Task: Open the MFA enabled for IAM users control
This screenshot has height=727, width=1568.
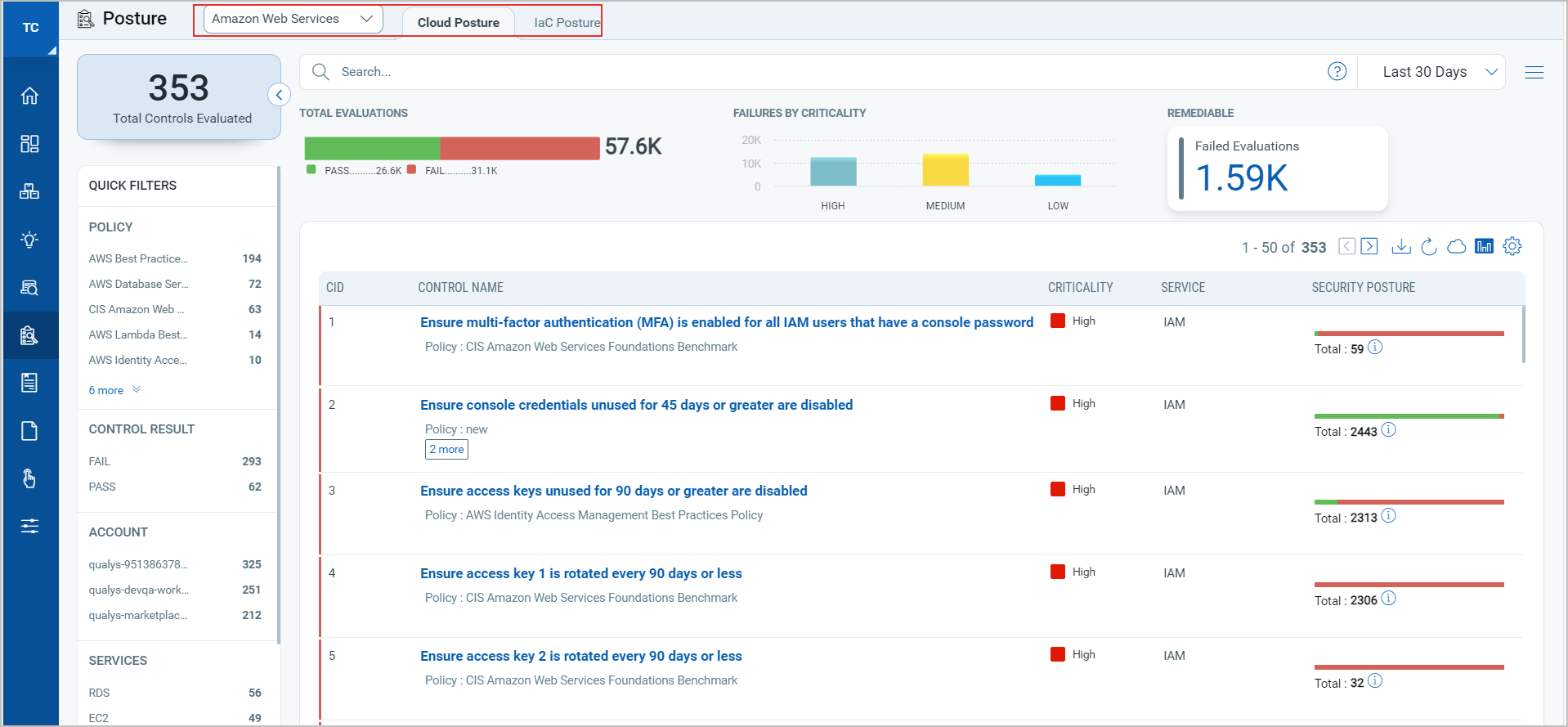Action: coord(727,322)
